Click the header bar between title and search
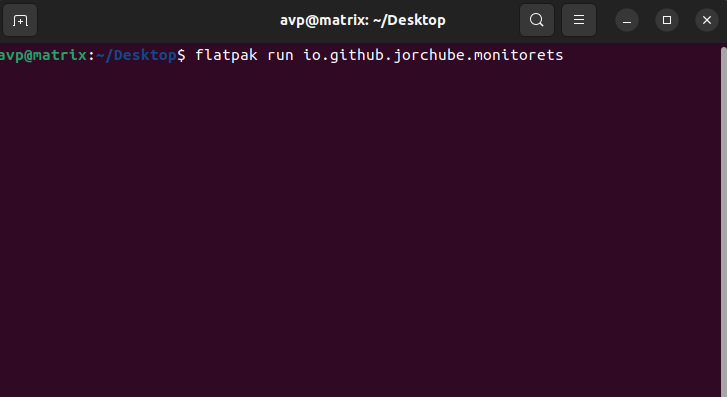 point(482,20)
